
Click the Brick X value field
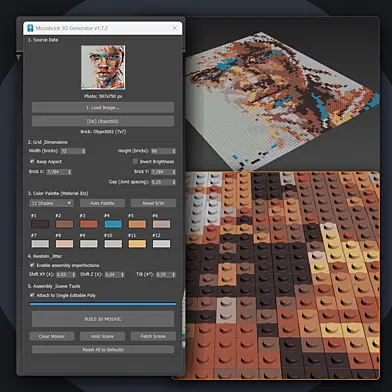click(x=57, y=172)
